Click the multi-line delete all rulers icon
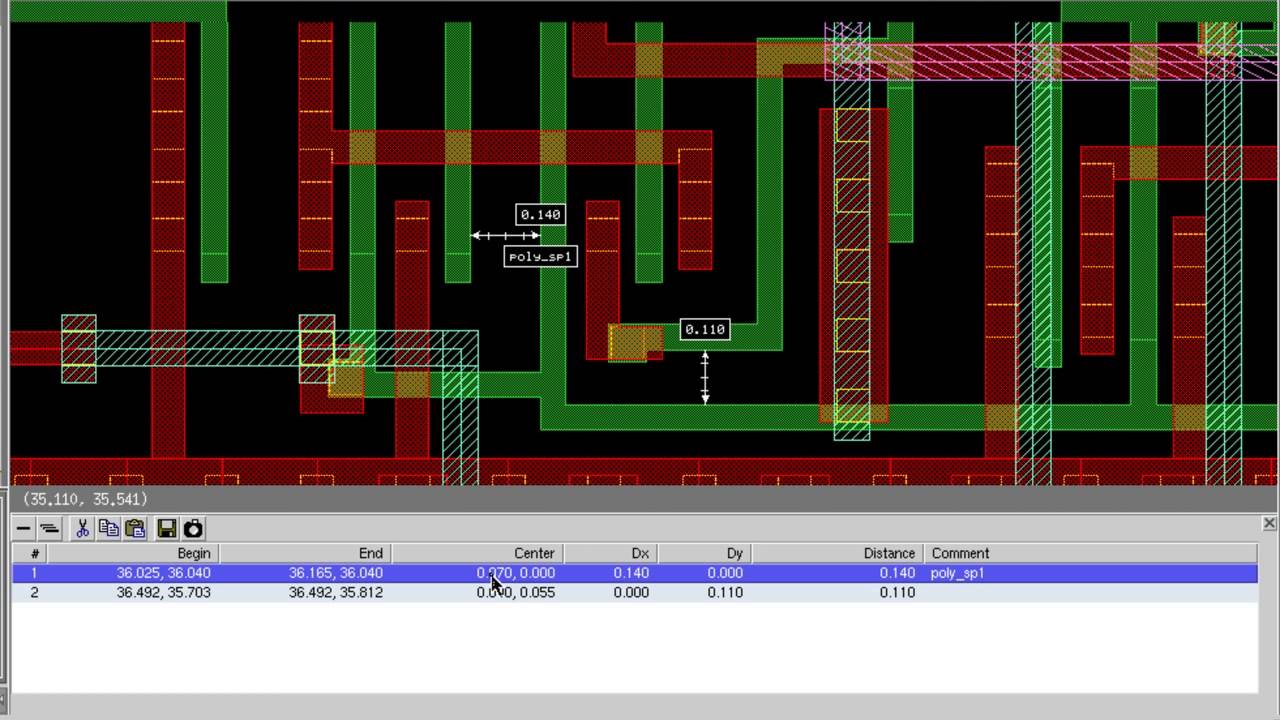Image resolution: width=1280 pixels, height=720 pixels. [49, 528]
